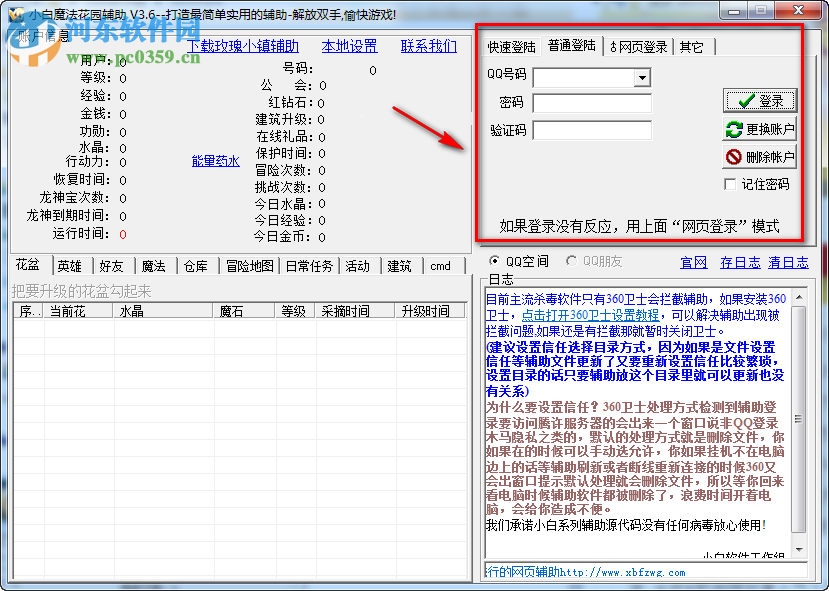The width and height of the screenshot is (829, 591).
Task: Click the 升级时间 column header
Action: click(x=430, y=311)
